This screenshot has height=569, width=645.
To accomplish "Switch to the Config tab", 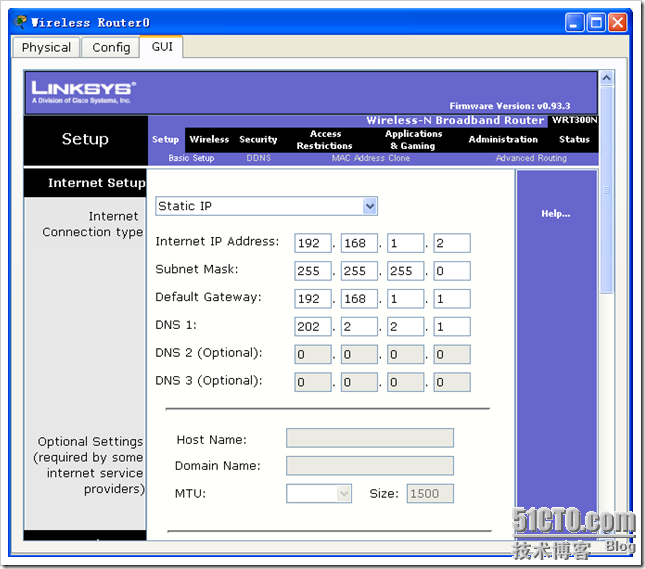I will click(x=111, y=47).
